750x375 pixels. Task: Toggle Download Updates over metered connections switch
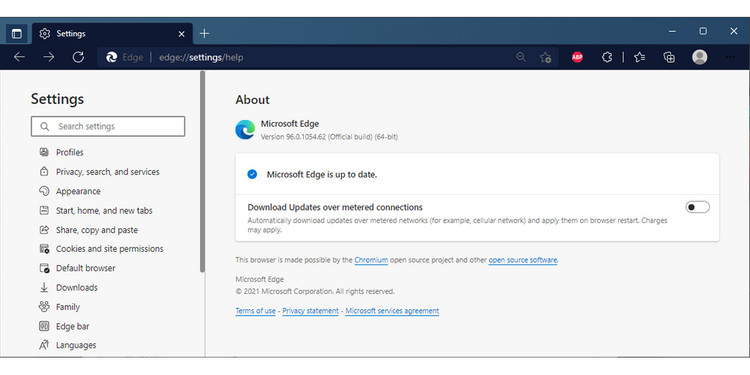point(697,207)
